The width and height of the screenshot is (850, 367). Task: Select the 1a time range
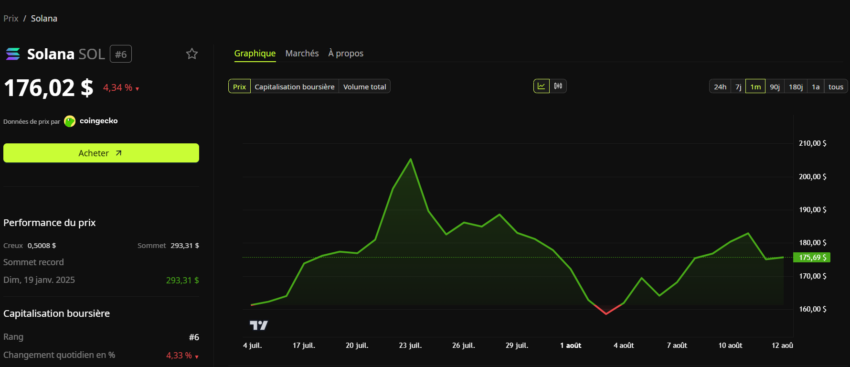815,87
